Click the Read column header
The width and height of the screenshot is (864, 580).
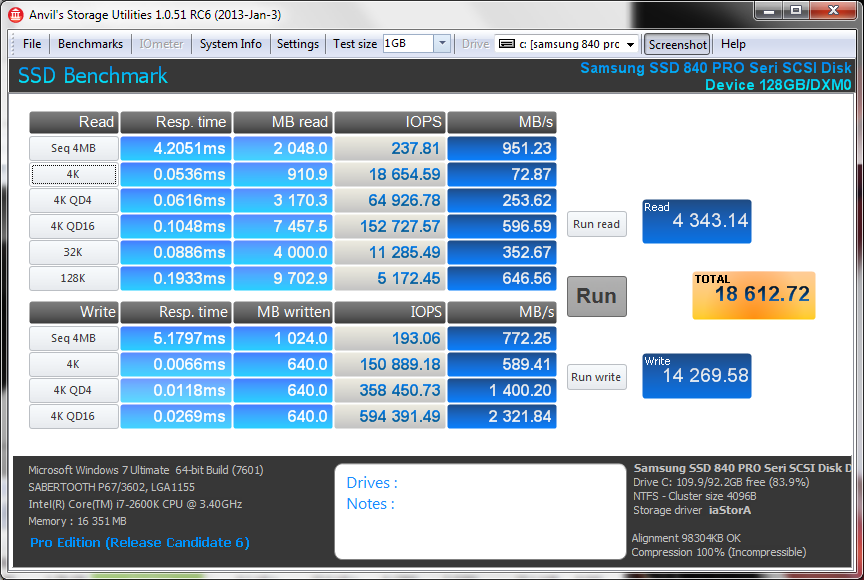[x=73, y=122]
